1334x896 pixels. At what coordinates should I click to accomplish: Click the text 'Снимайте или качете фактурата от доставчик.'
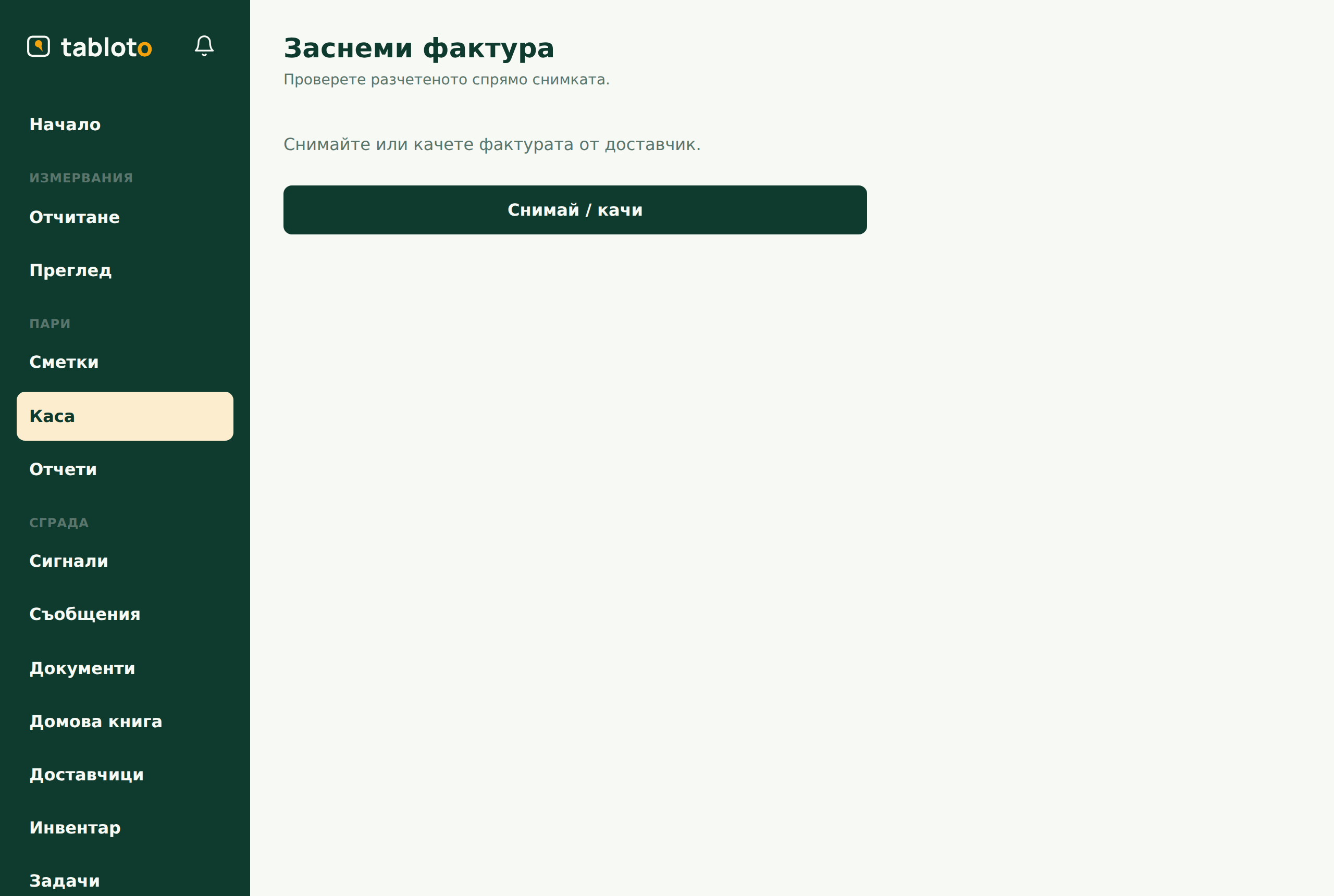[491, 145]
